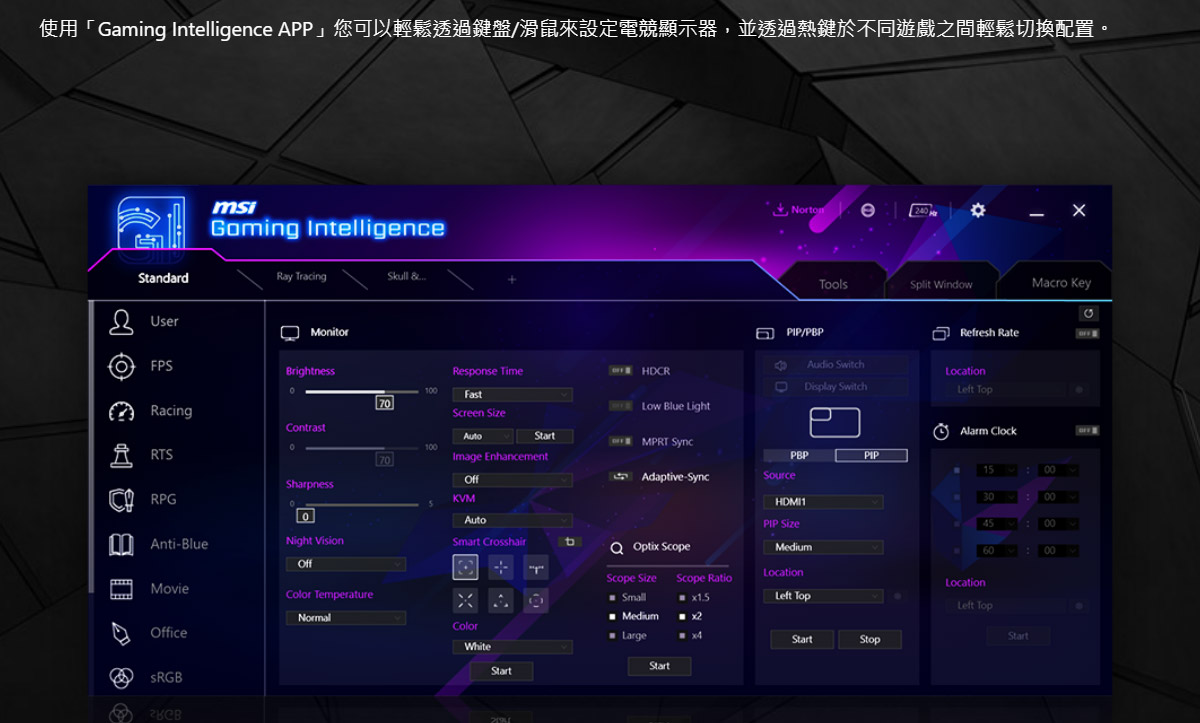Select the PBP mode button
1200x723 pixels.
(799, 455)
